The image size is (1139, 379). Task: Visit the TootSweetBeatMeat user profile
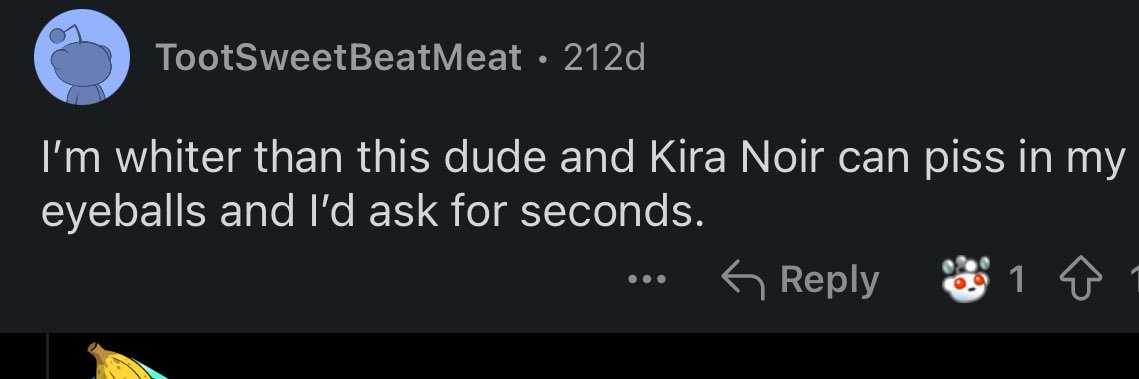(339, 57)
